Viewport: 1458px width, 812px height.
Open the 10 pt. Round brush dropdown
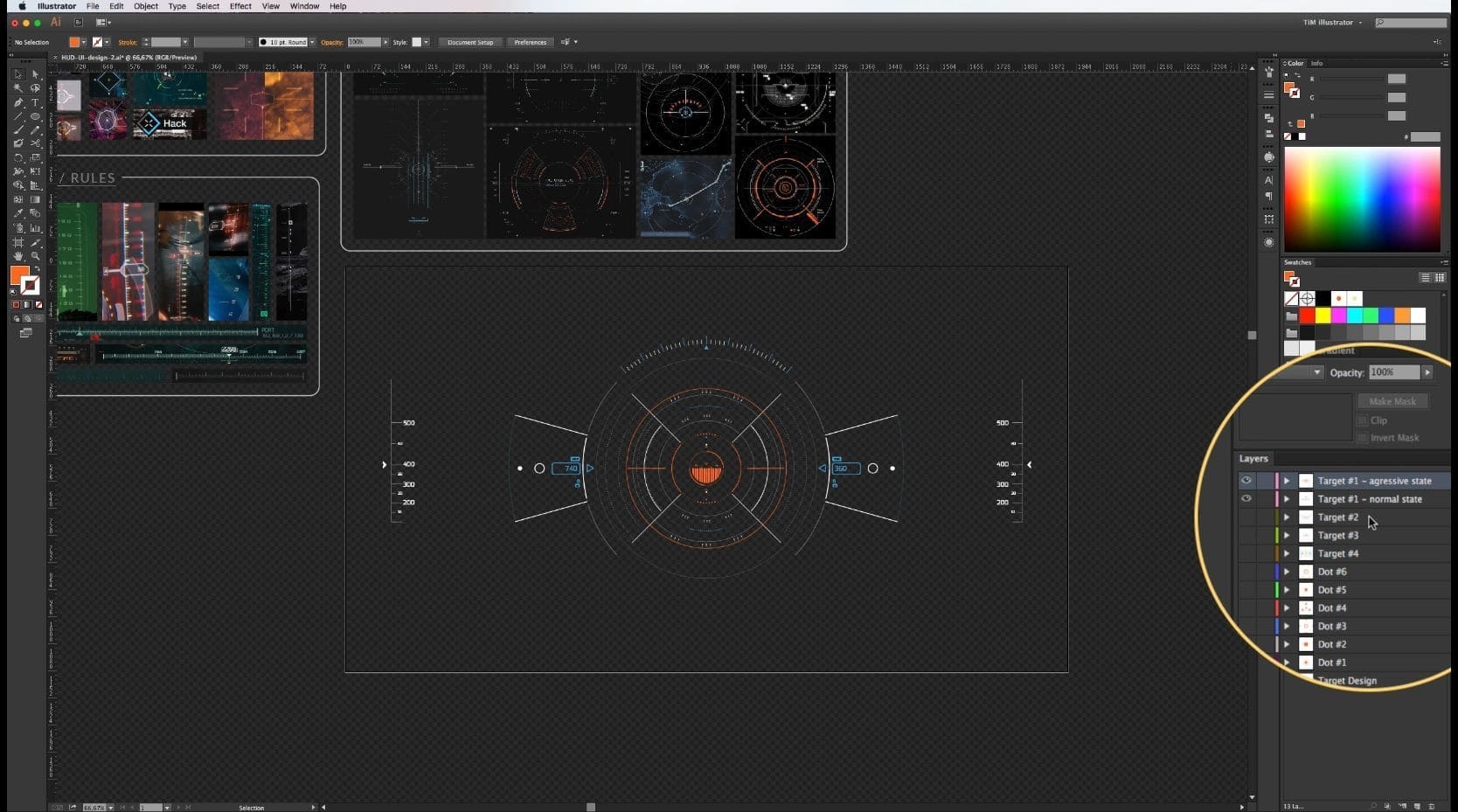[x=312, y=42]
